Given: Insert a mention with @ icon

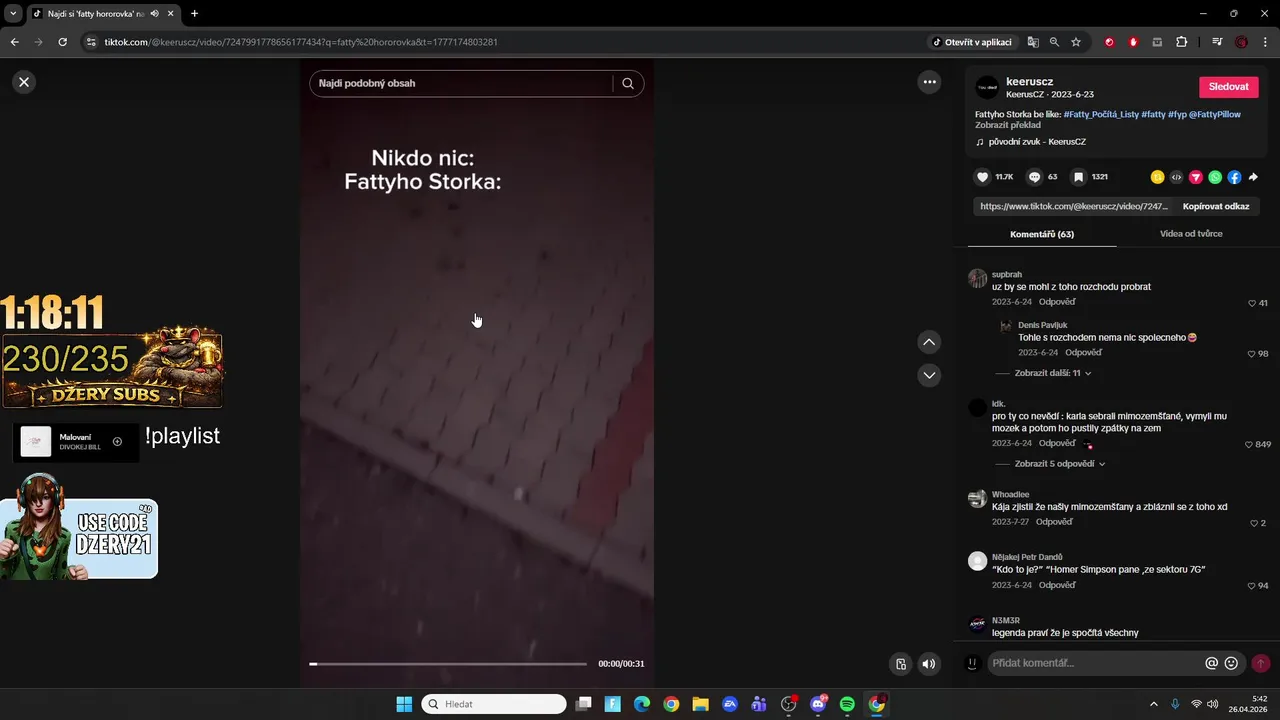Looking at the screenshot, I should (x=1212, y=663).
